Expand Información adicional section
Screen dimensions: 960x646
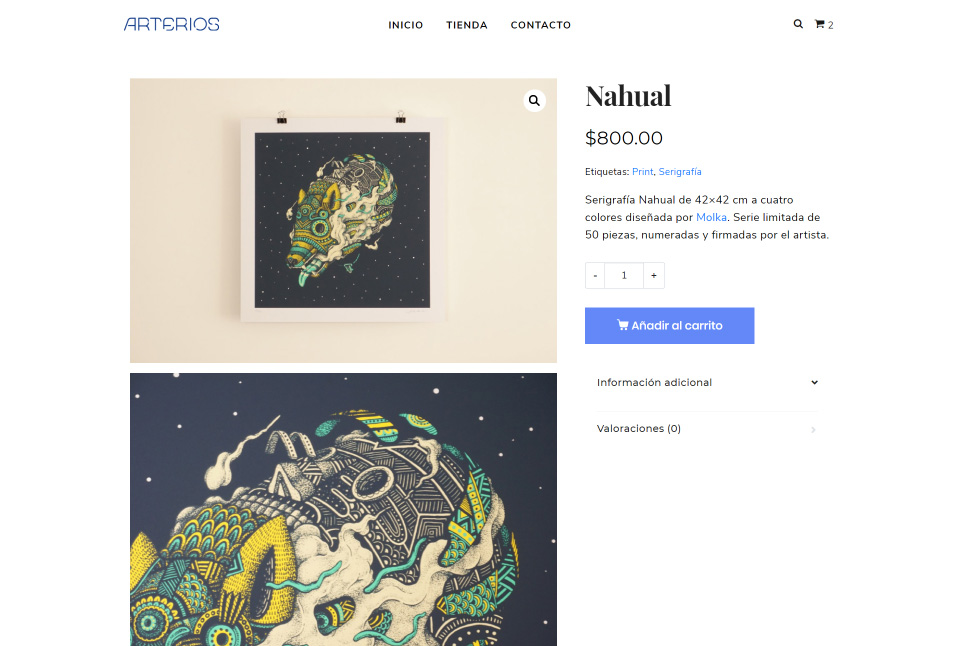click(707, 382)
